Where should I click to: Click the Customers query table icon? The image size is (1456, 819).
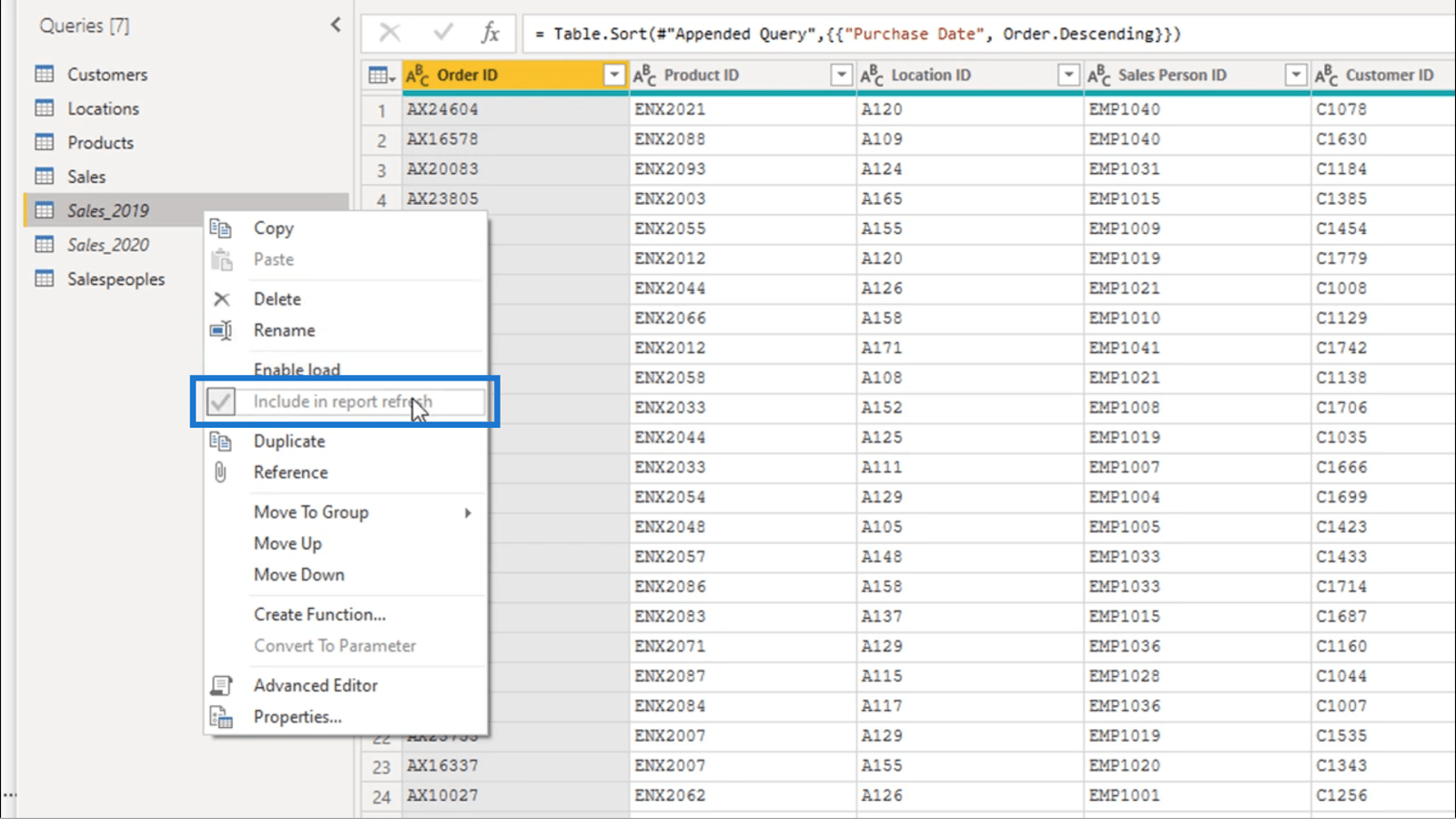coord(45,74)
